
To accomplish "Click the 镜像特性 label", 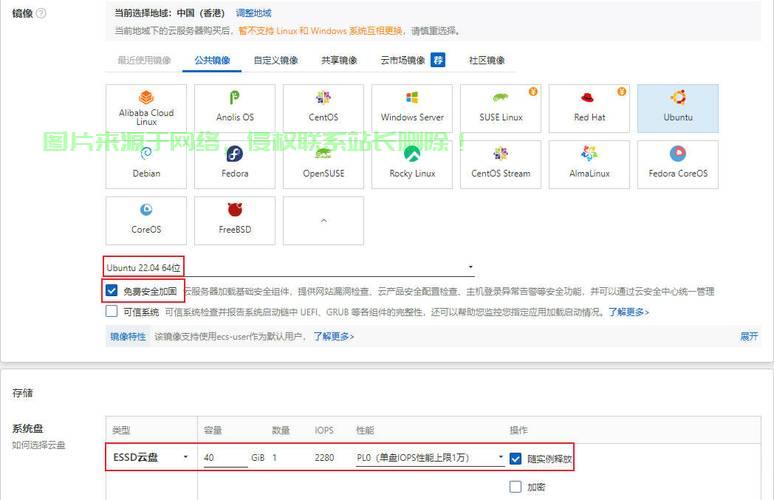I will click(128, 337).
